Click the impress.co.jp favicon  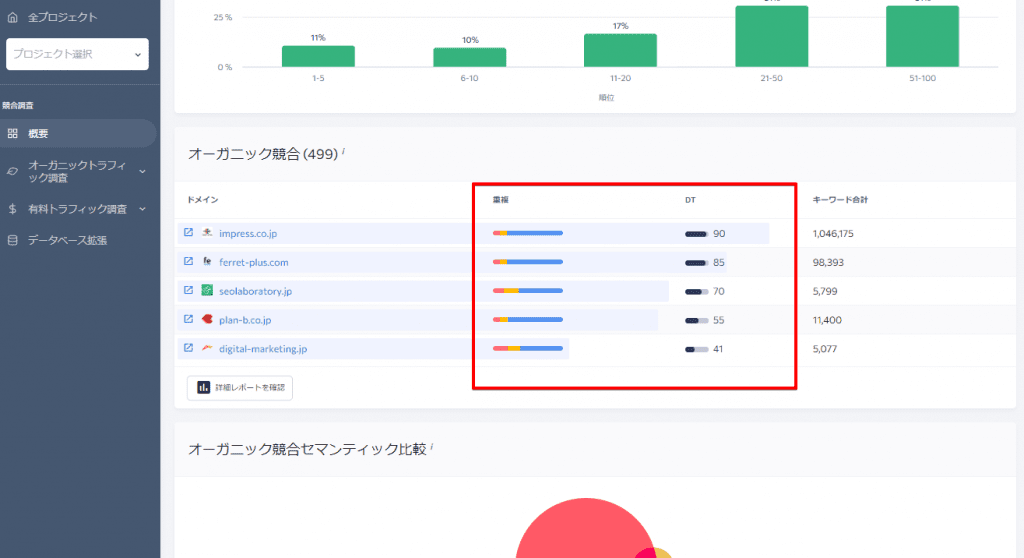tap(207, 233)
